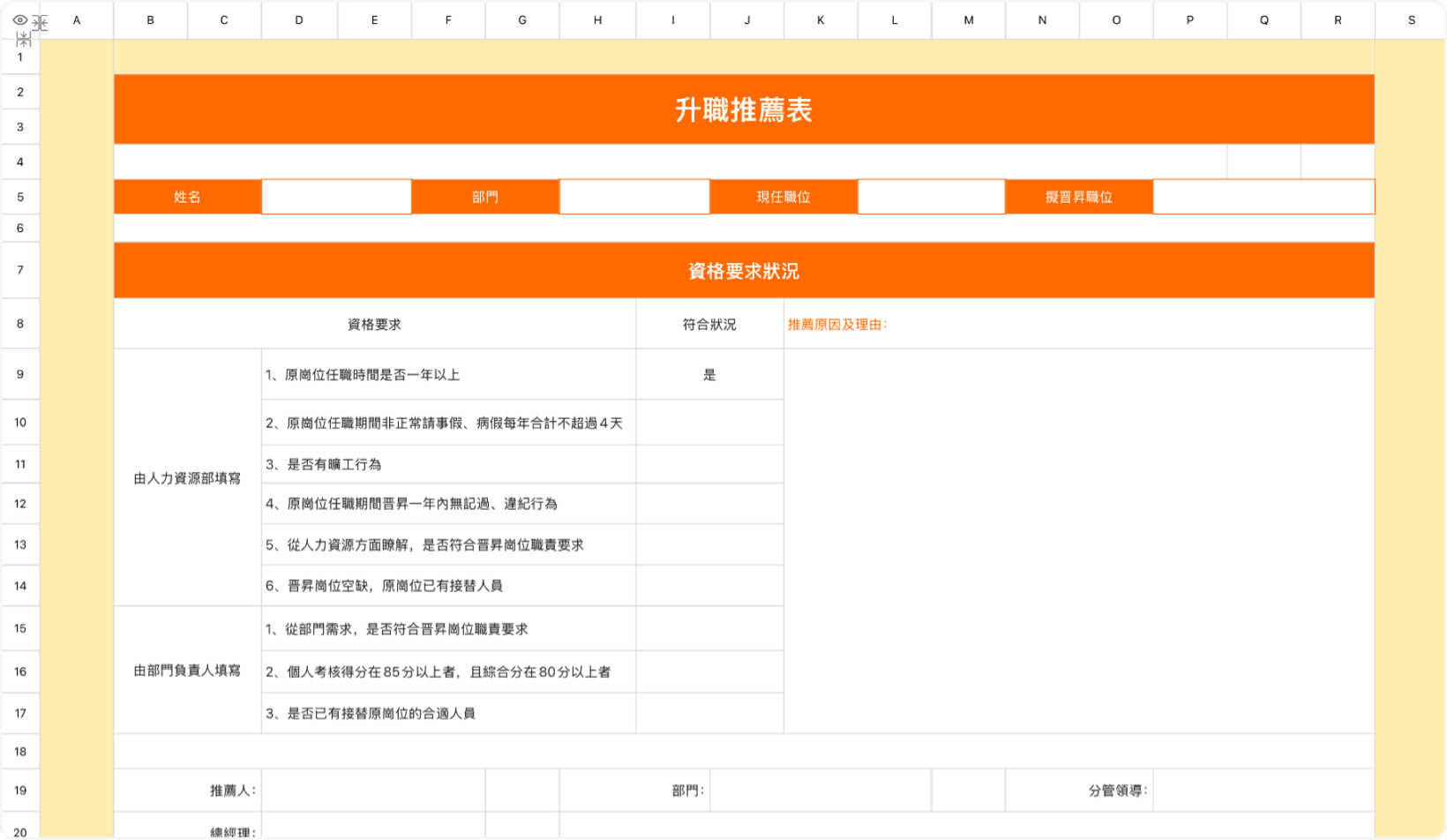Click the empty input cell next to 擬晋昇職位
Image resolution: width=1447 pixels, height=840 pixels.
(1263, 197)
